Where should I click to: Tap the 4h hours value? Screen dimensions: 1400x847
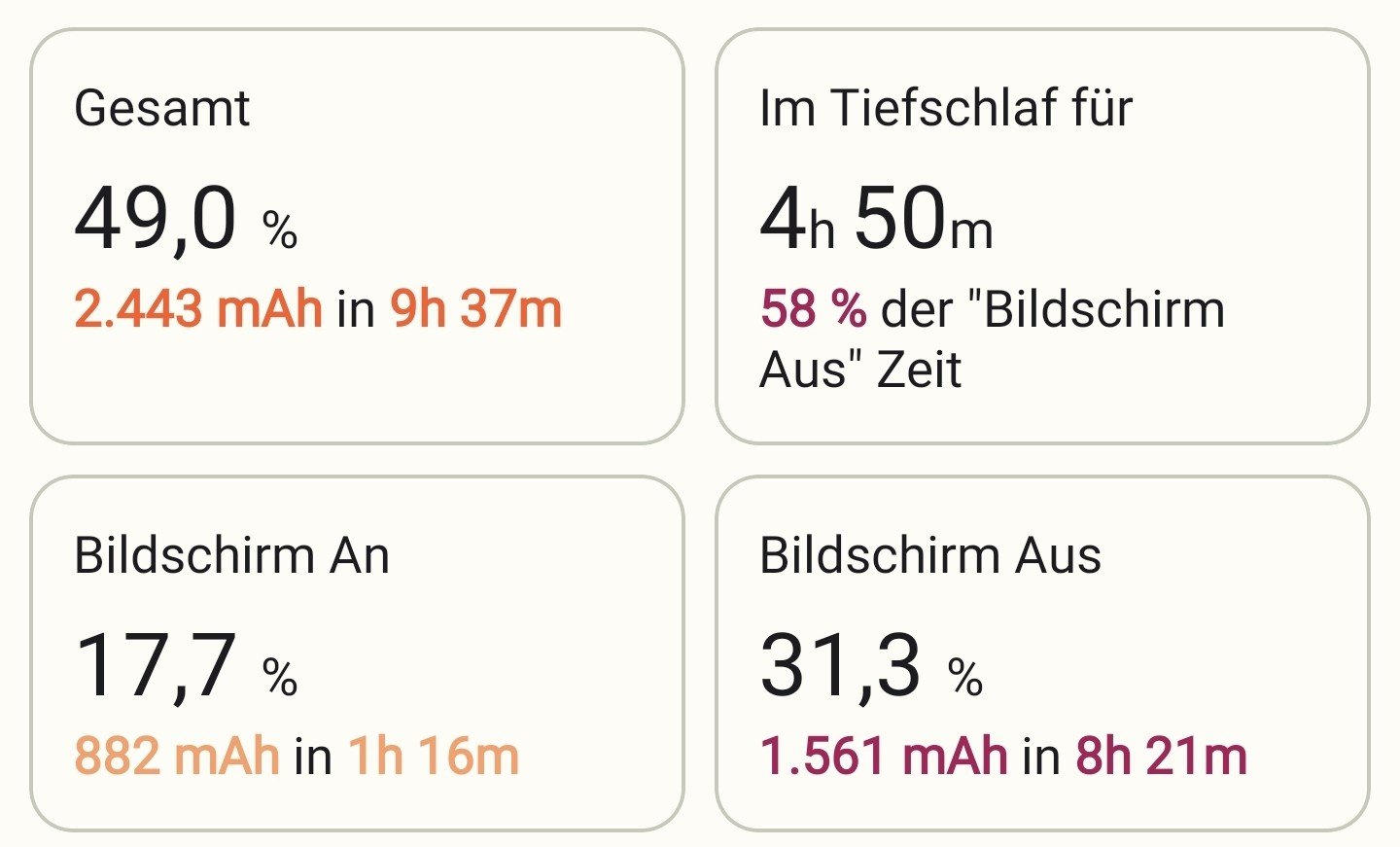[796, 219]
